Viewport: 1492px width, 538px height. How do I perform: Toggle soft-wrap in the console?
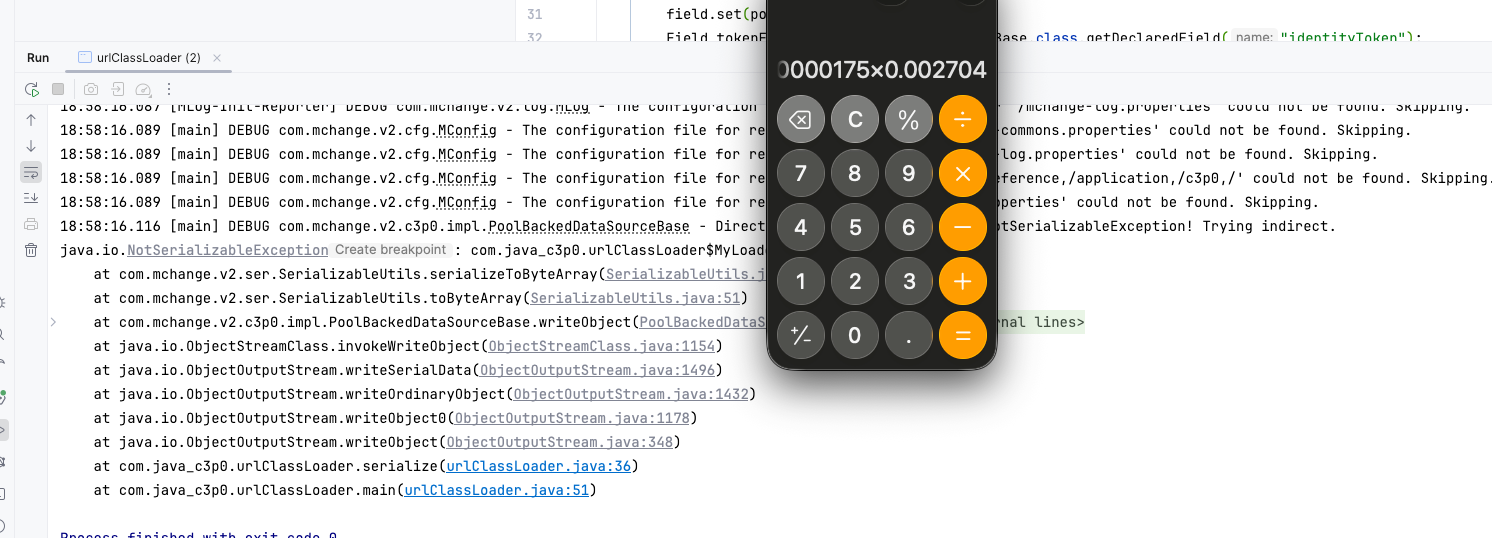tap(31, 172)
